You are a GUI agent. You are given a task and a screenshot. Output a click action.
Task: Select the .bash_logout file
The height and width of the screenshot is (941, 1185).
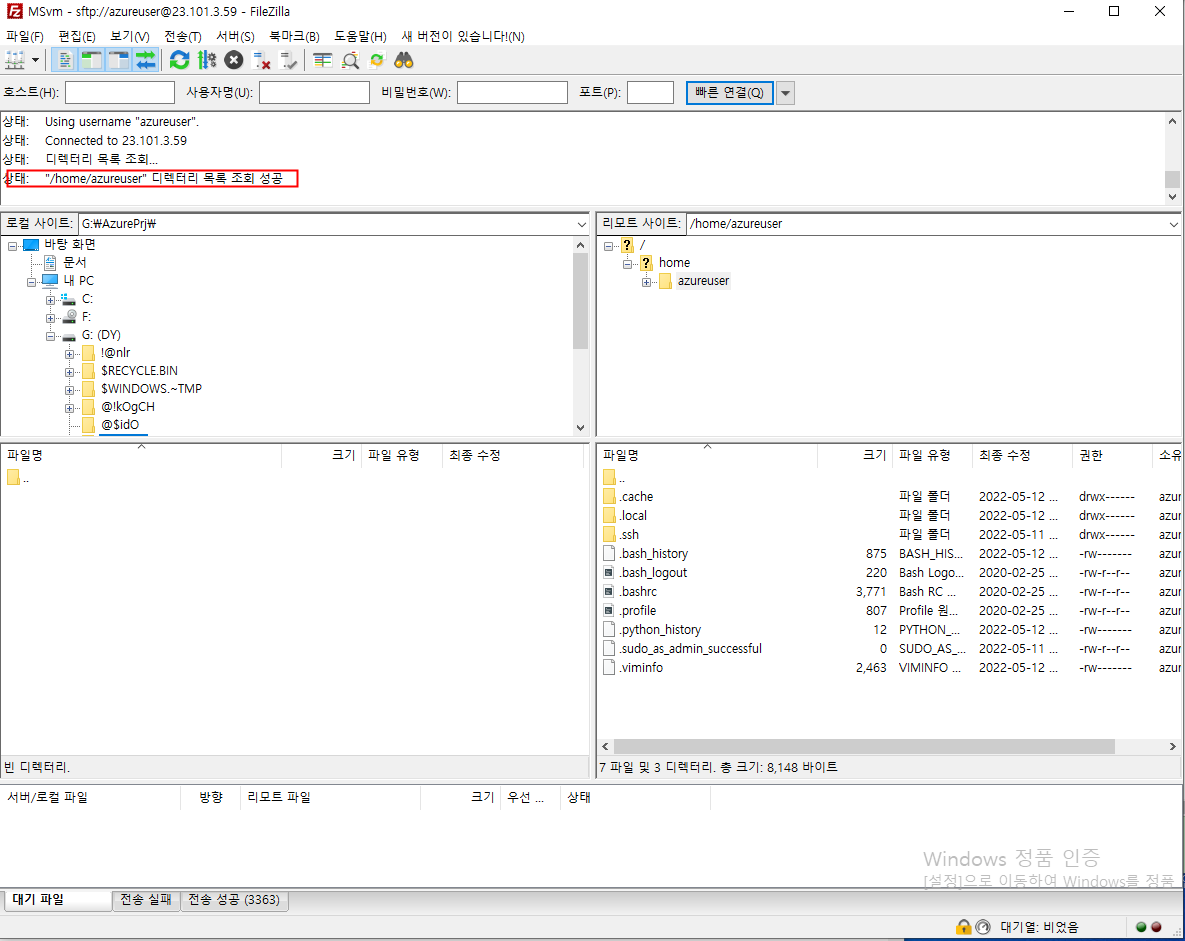[653, 572]
